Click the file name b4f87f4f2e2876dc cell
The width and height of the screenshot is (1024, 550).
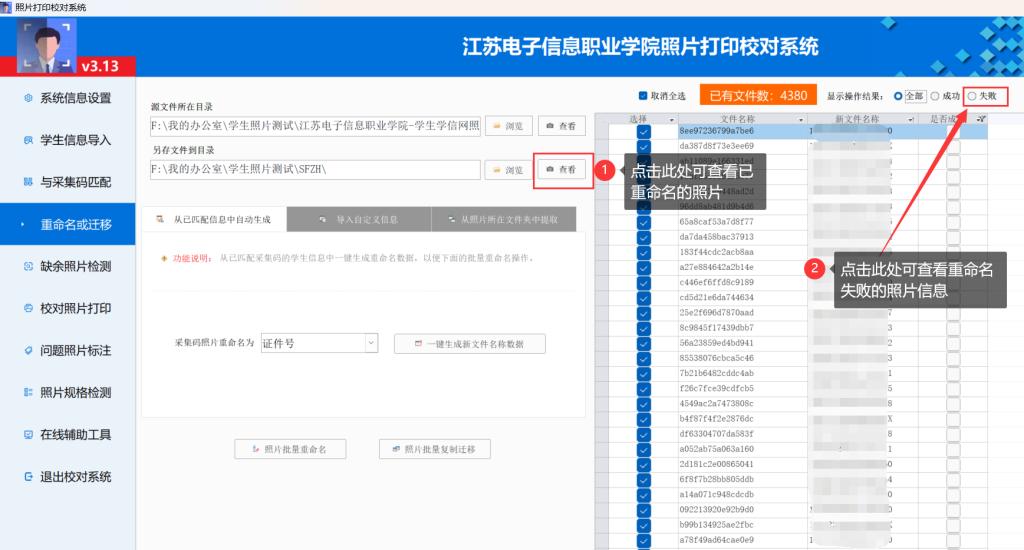(743, 419)
